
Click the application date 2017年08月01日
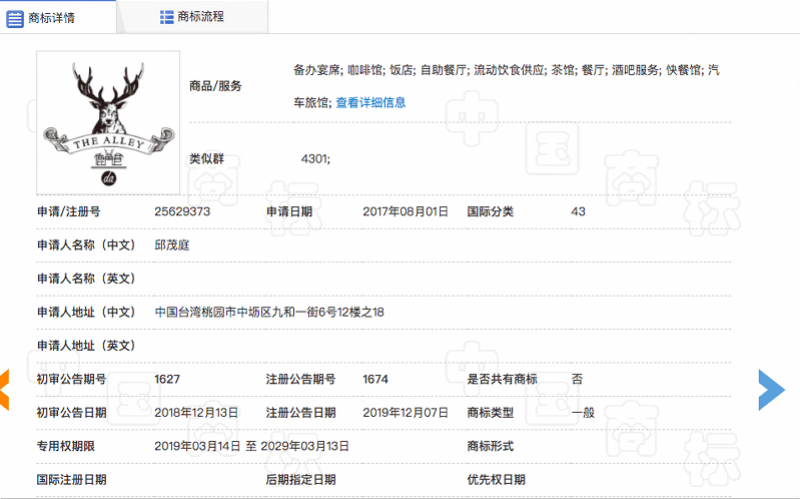point(405,211)
